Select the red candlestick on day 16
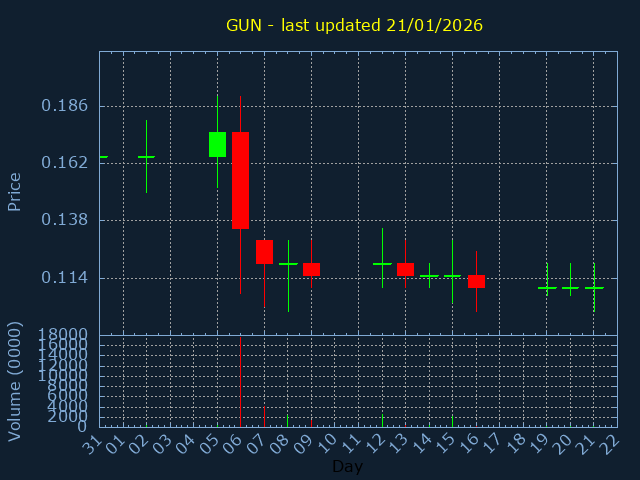 476,281
